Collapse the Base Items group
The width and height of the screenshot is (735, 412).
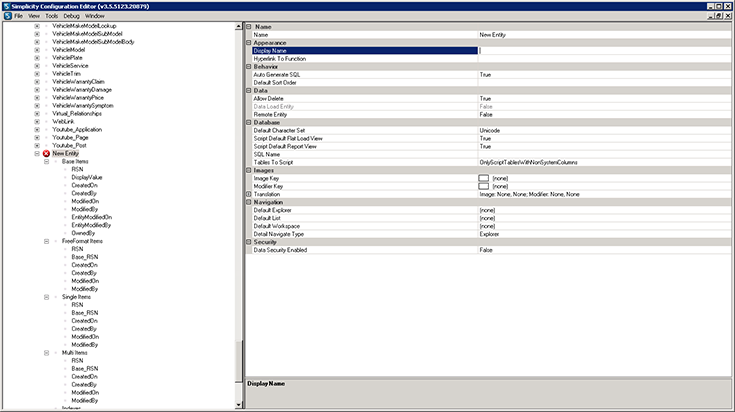[x=46, y=161]
